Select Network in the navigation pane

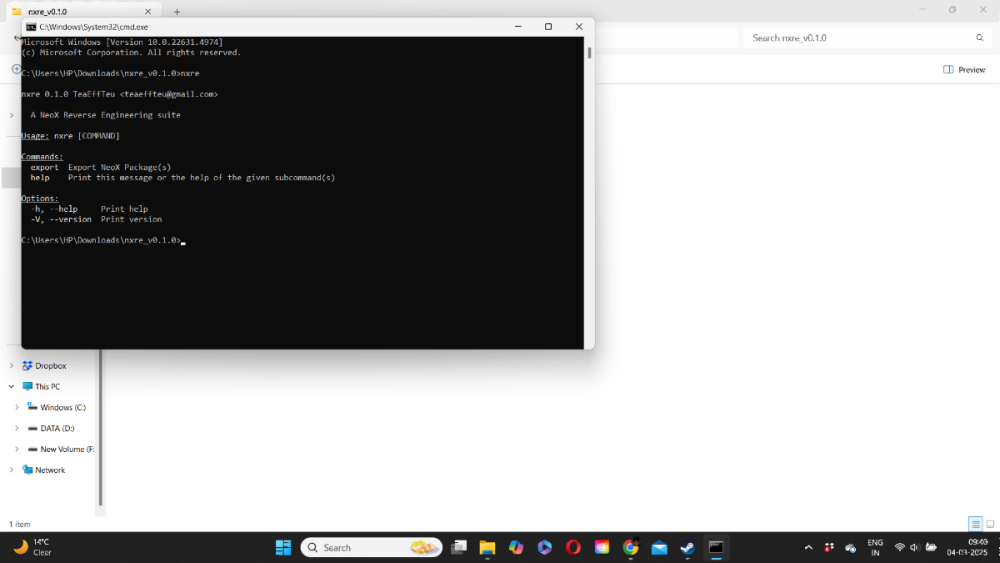(x=49, y=470)
